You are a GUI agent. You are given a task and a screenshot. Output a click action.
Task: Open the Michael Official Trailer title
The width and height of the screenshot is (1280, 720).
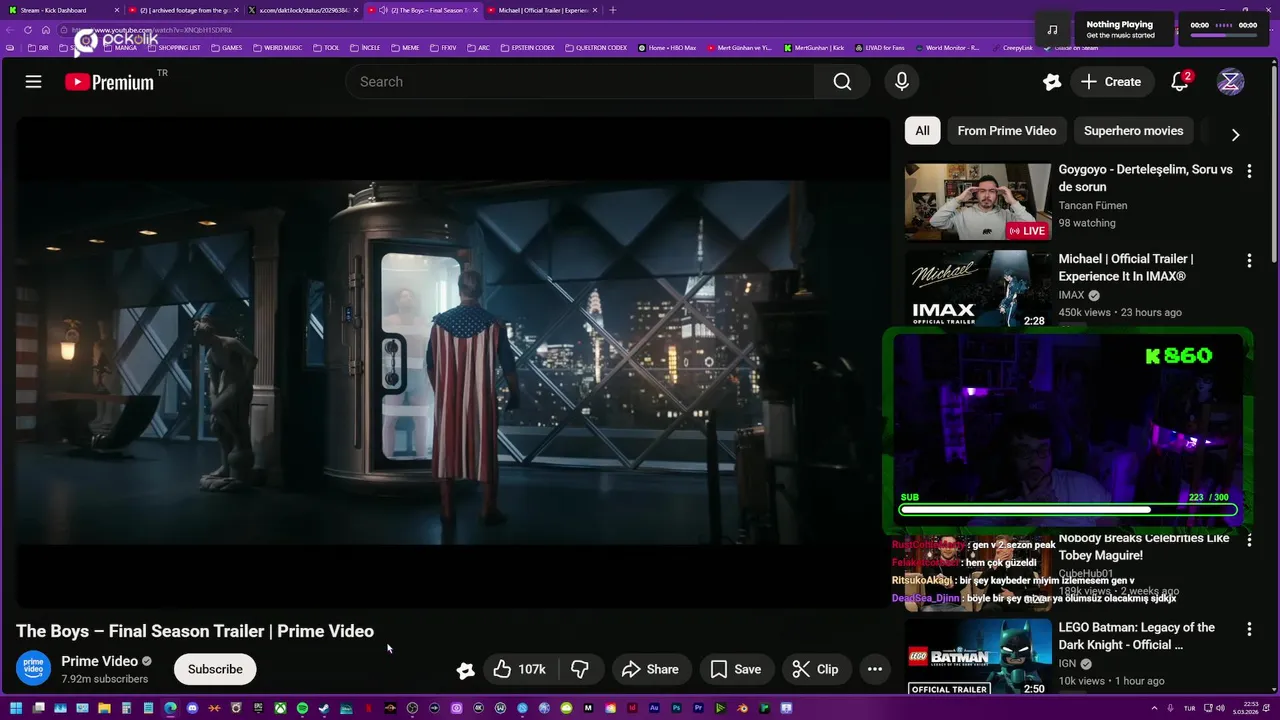[x=1126, y=268]
